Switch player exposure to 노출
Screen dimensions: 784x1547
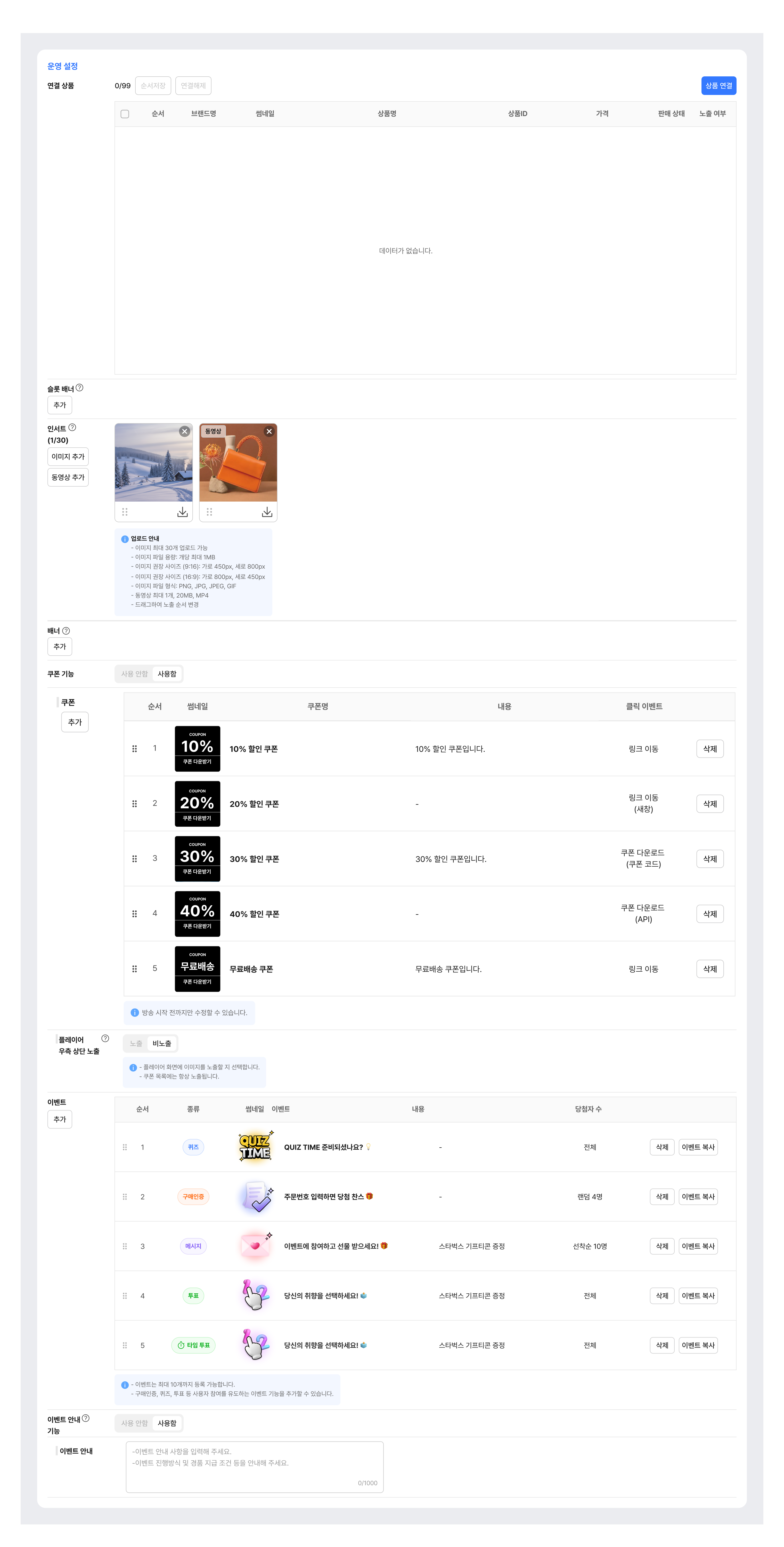pos(136,1043)
